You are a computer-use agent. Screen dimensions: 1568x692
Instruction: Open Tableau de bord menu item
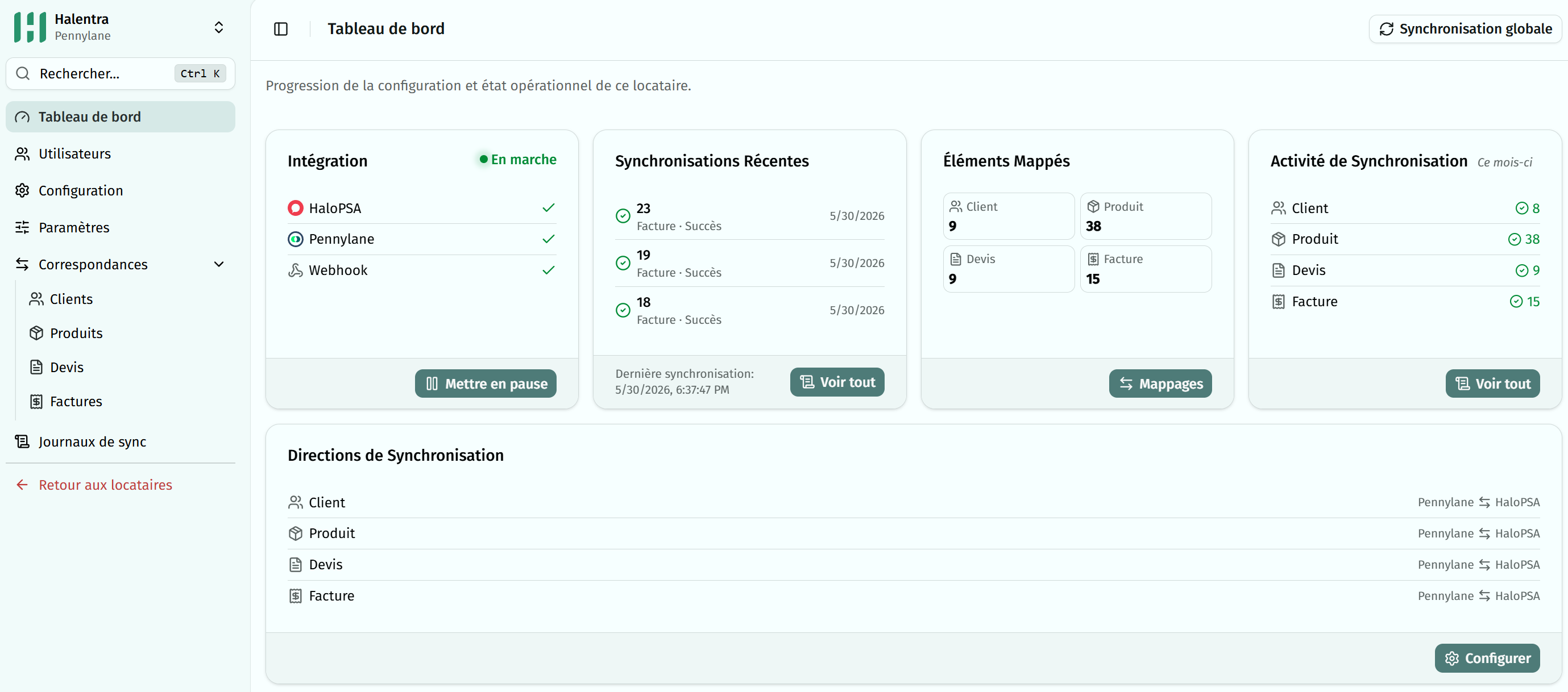(121, 116)
